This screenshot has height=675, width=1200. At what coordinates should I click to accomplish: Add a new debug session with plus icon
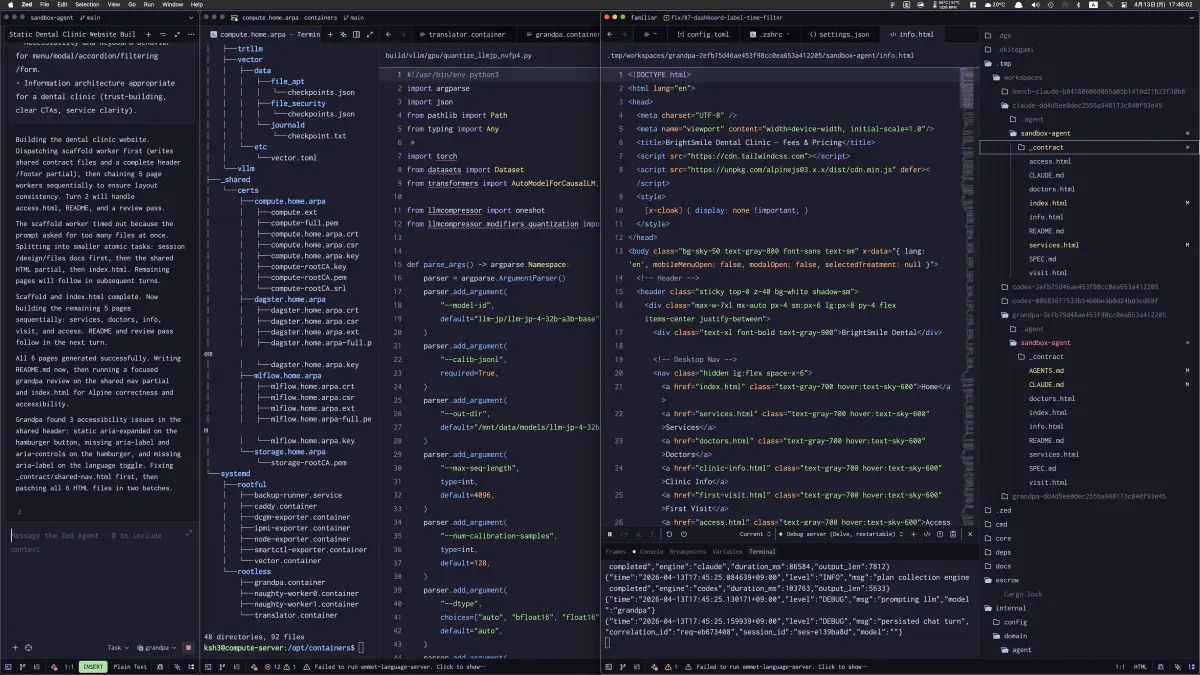pyautogui.click(x=913, y=534)
